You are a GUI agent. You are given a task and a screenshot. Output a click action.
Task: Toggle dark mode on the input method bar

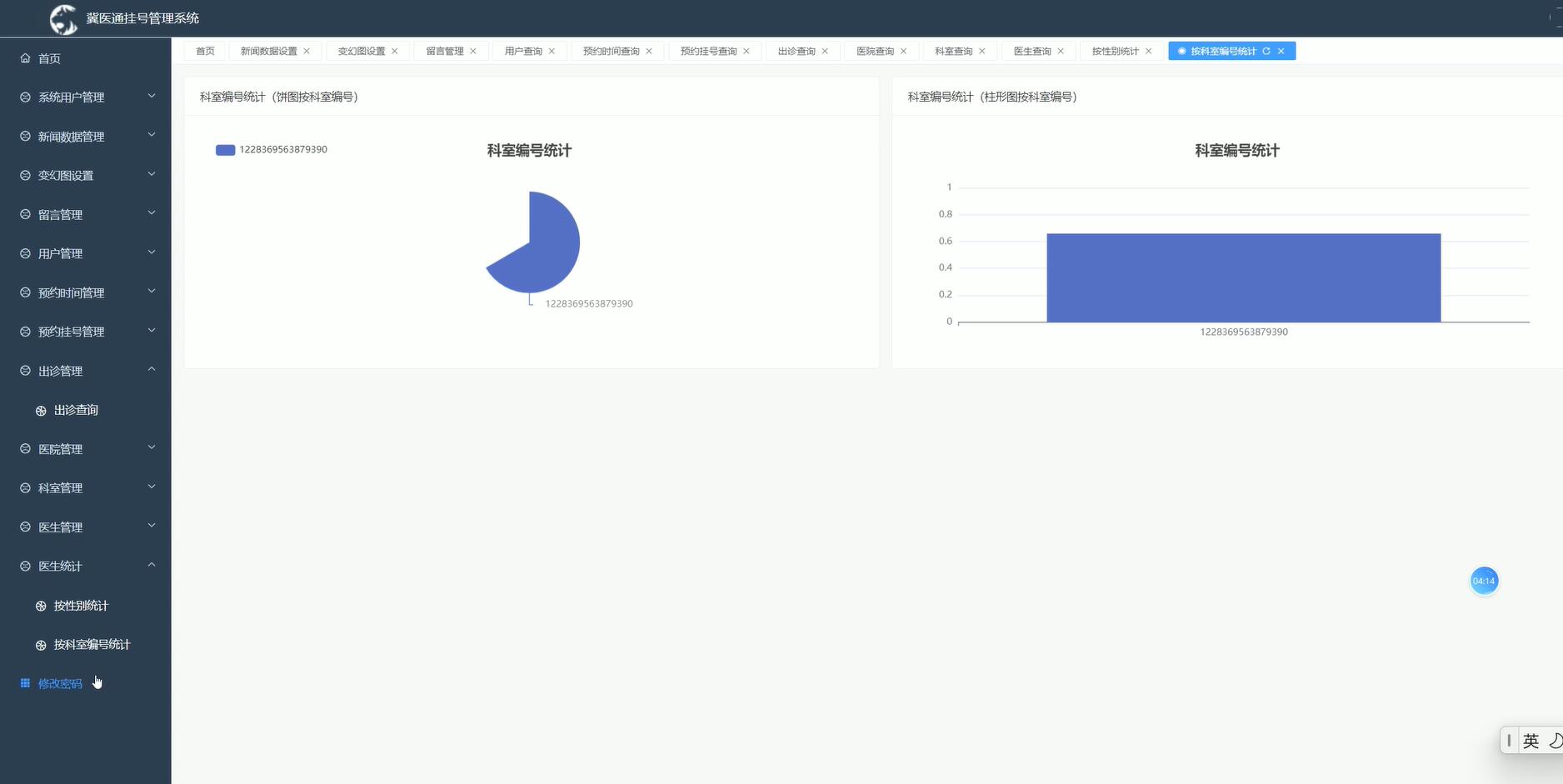coord(1555,740)
